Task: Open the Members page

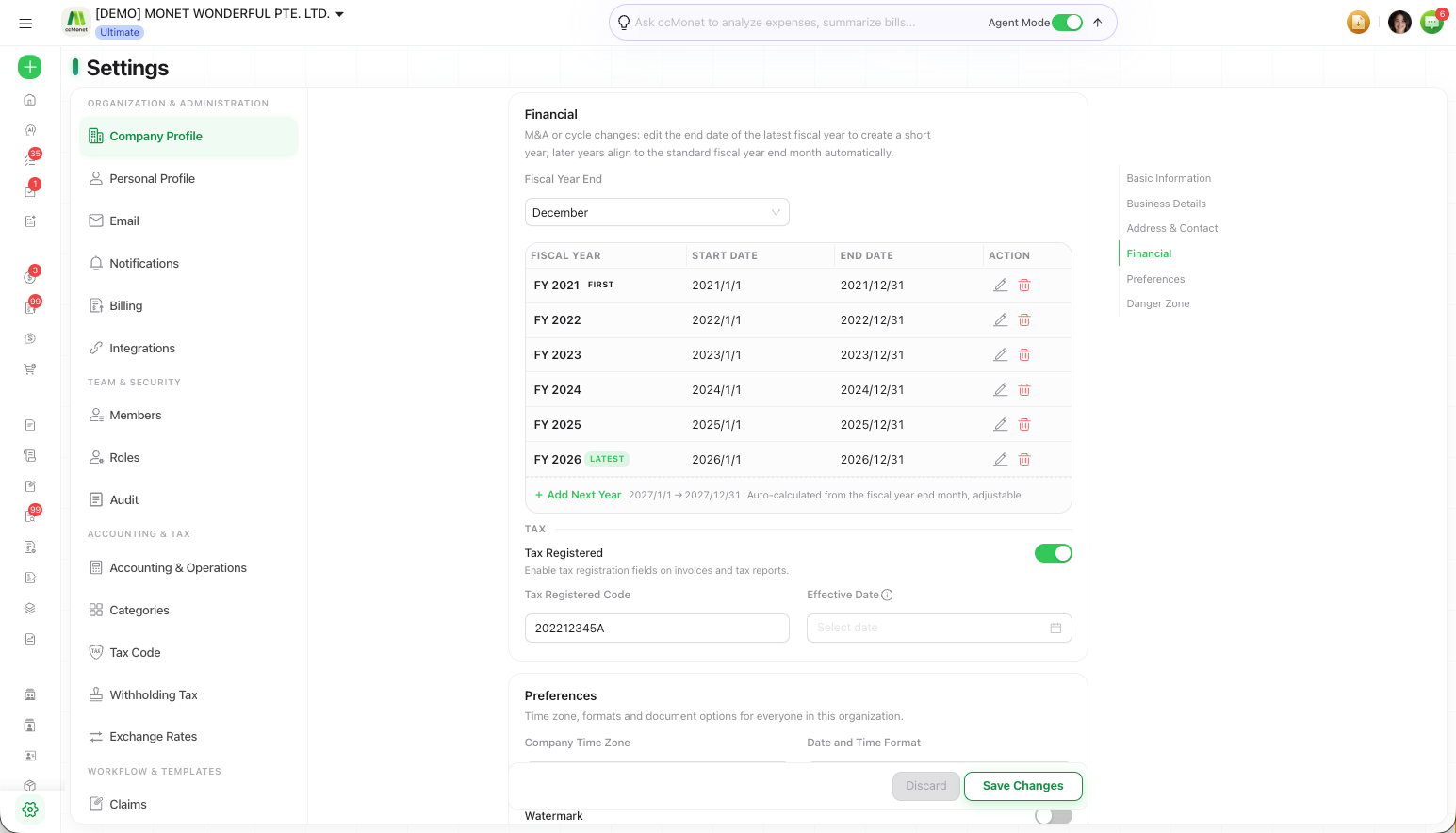Action: (x=188, y=416)
